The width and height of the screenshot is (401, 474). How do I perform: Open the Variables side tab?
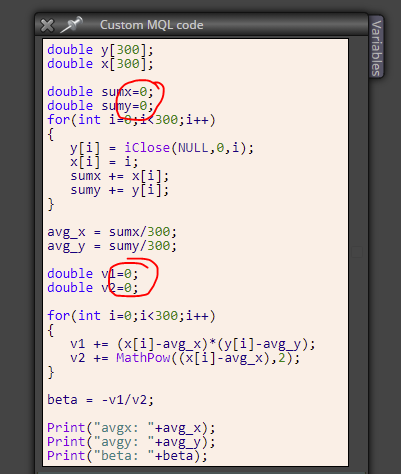point(376,47)
